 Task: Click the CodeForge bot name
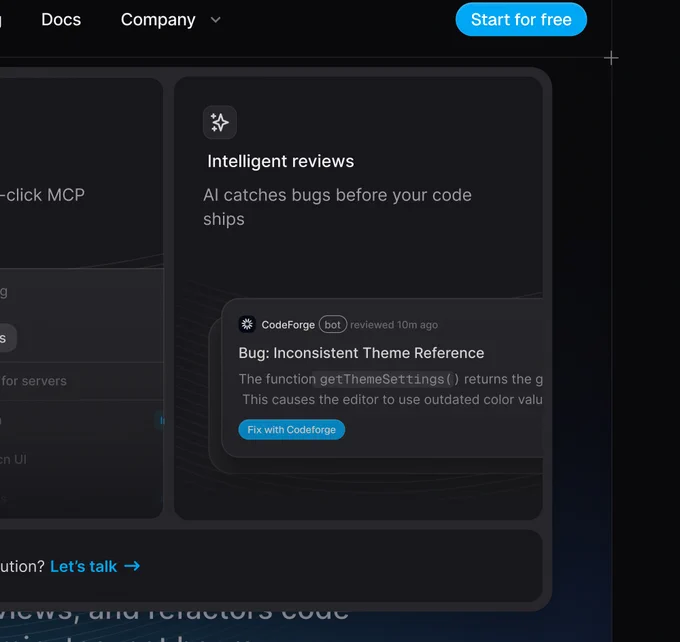coord(288,324)
